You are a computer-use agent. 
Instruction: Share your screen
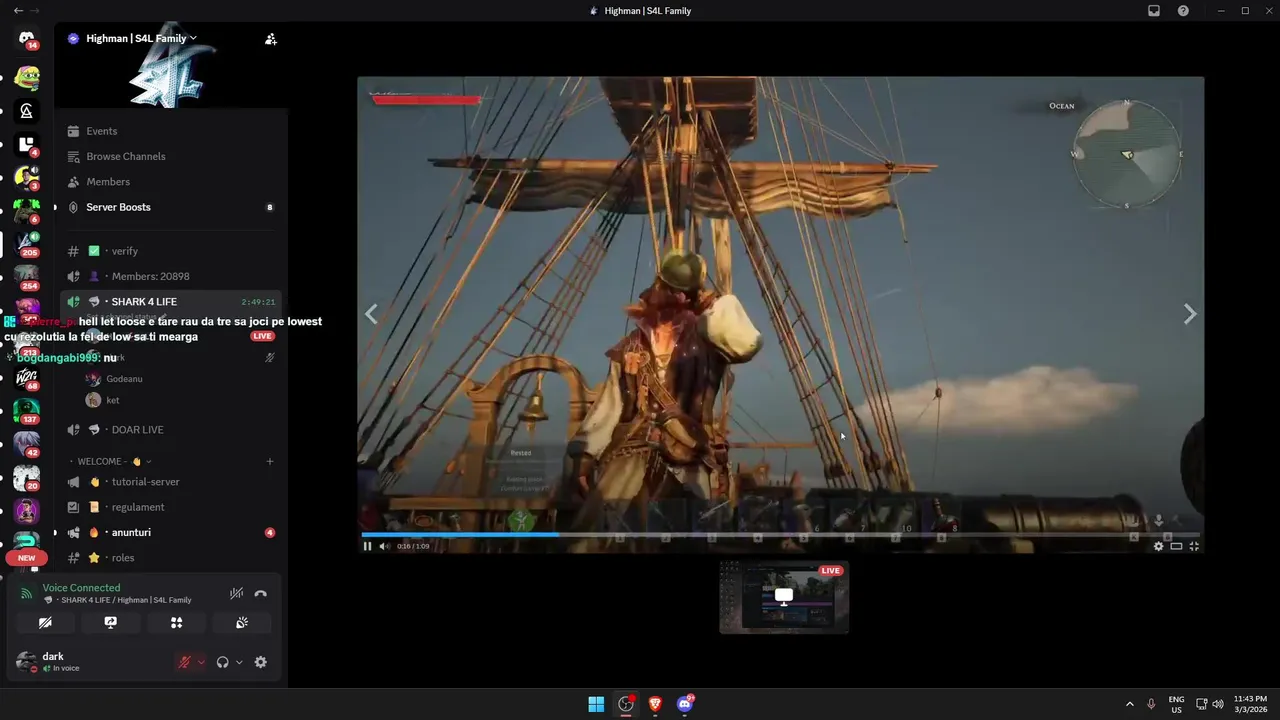[x=111, y=622]
